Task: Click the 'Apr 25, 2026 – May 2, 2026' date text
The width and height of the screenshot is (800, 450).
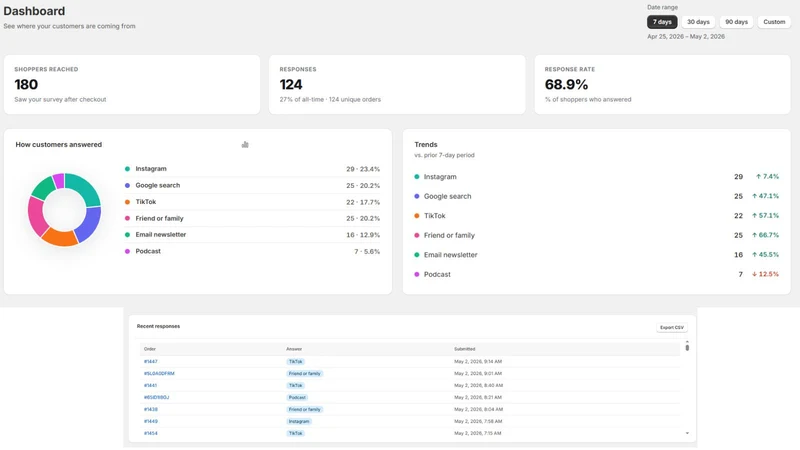Action: pyautogui.click(x=686, y=37)
